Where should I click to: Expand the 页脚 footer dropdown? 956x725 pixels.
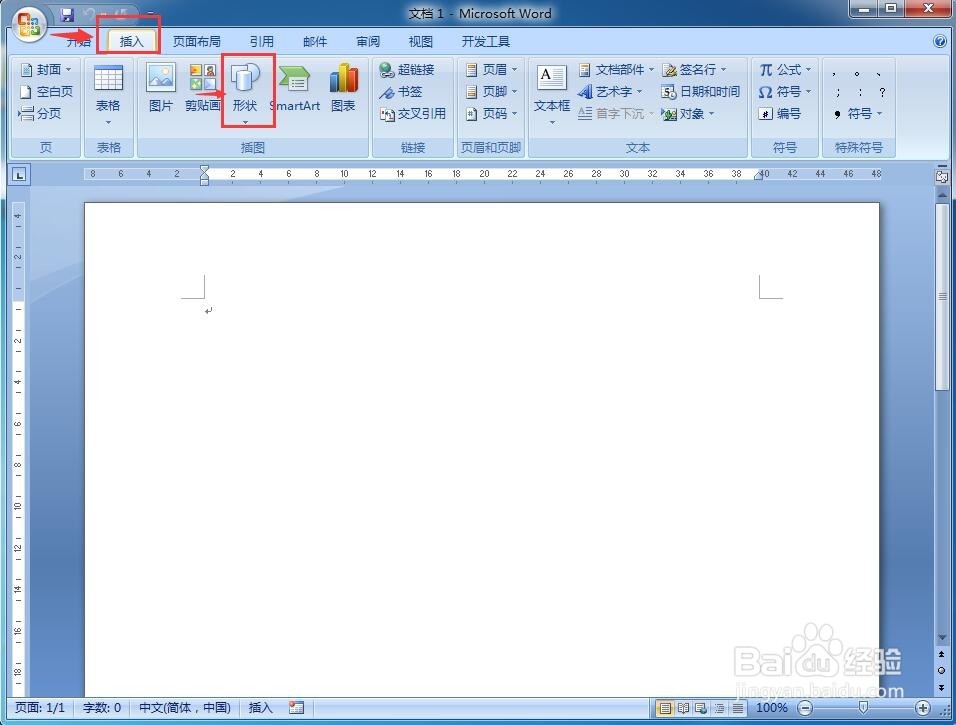pyautogui.click(x=515, y=92)
